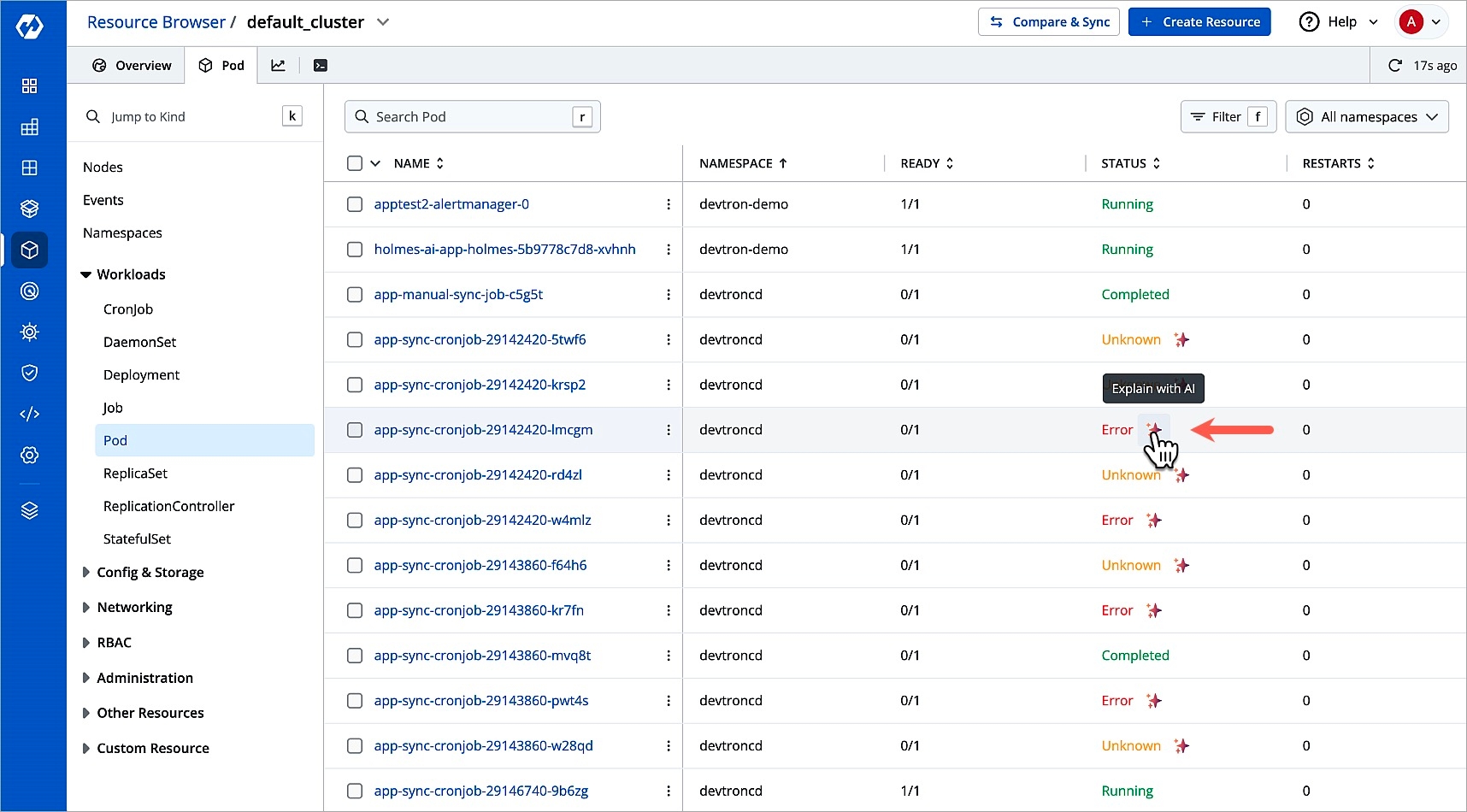This screenshot has height=812, width=1467.
Task: Check the box for app-sync-cronjob-29143860-mvq8t
Action: (355, 656)
